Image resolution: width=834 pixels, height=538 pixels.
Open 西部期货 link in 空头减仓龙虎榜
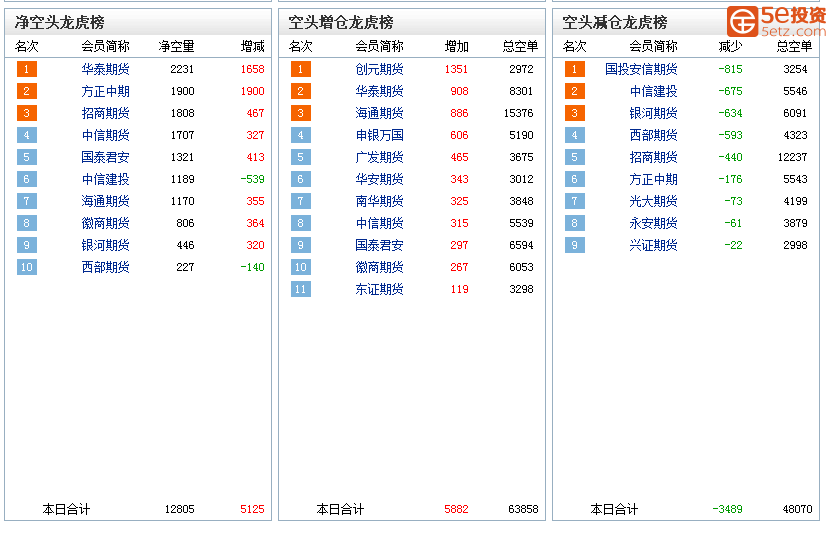pos(653,135)
